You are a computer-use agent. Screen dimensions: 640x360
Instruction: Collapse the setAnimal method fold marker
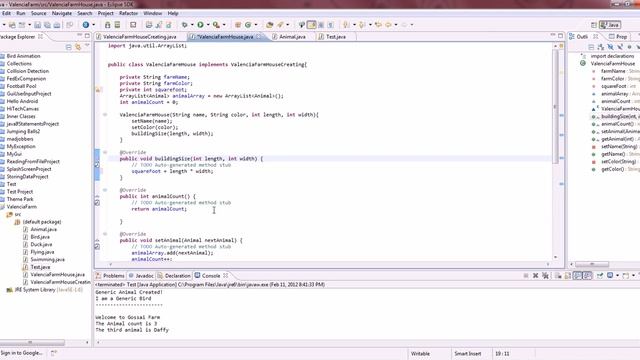(x=105, y=234)
